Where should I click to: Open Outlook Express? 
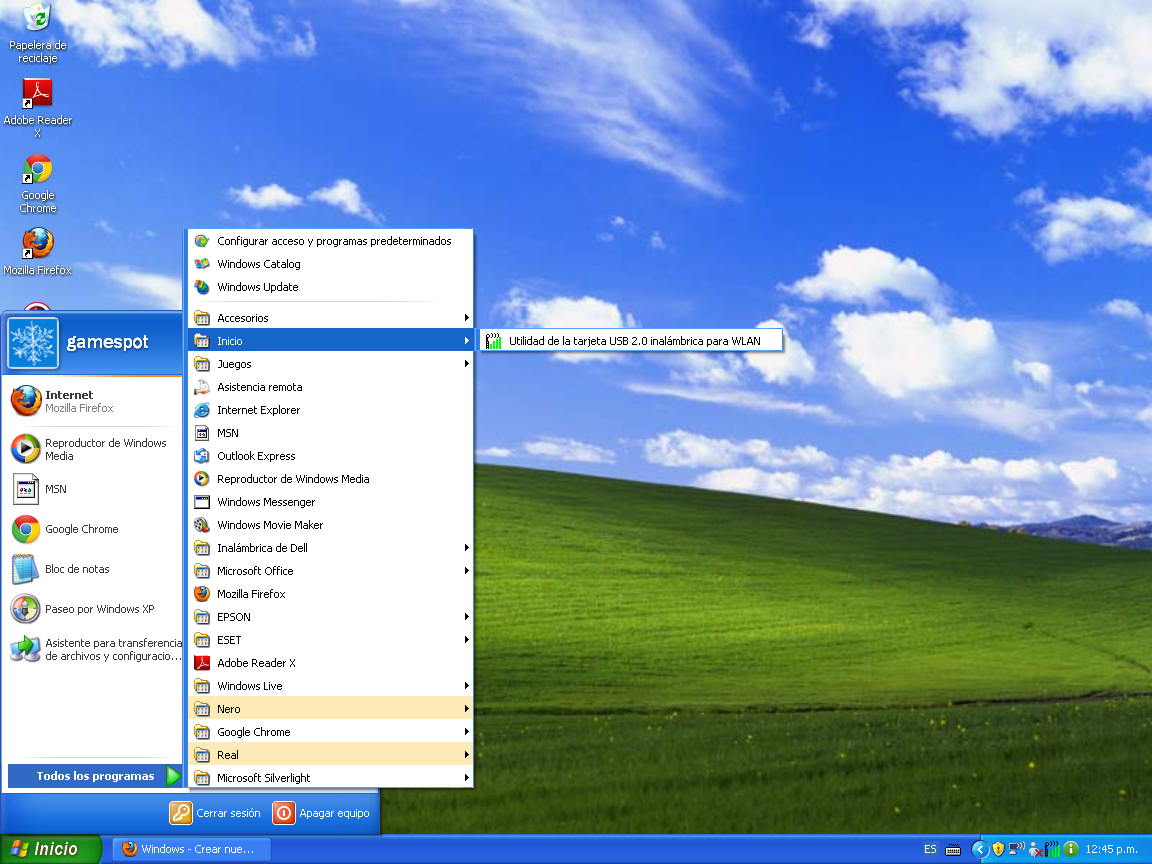point(256,456)
